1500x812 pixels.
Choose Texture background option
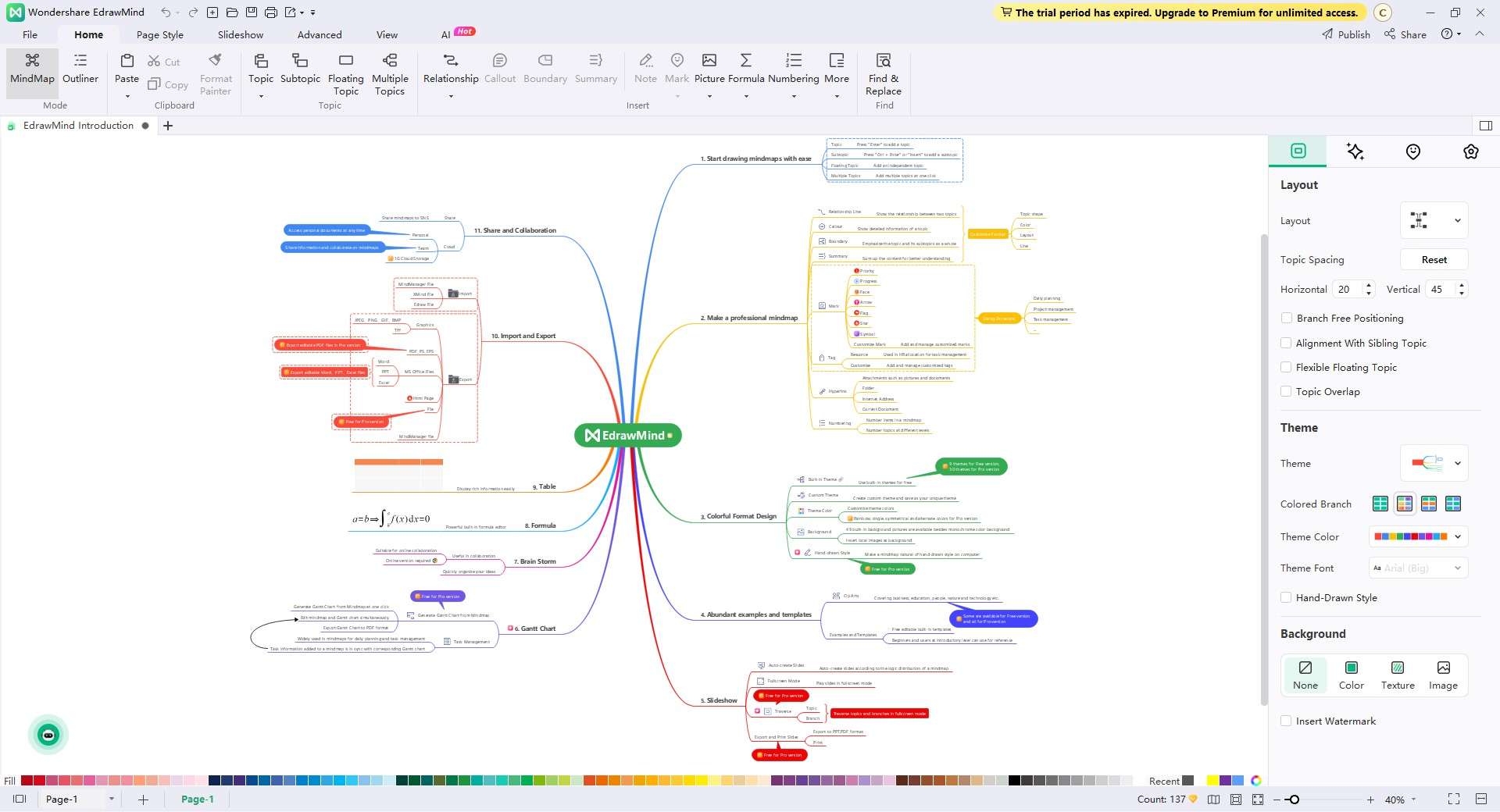(1398, 675)
